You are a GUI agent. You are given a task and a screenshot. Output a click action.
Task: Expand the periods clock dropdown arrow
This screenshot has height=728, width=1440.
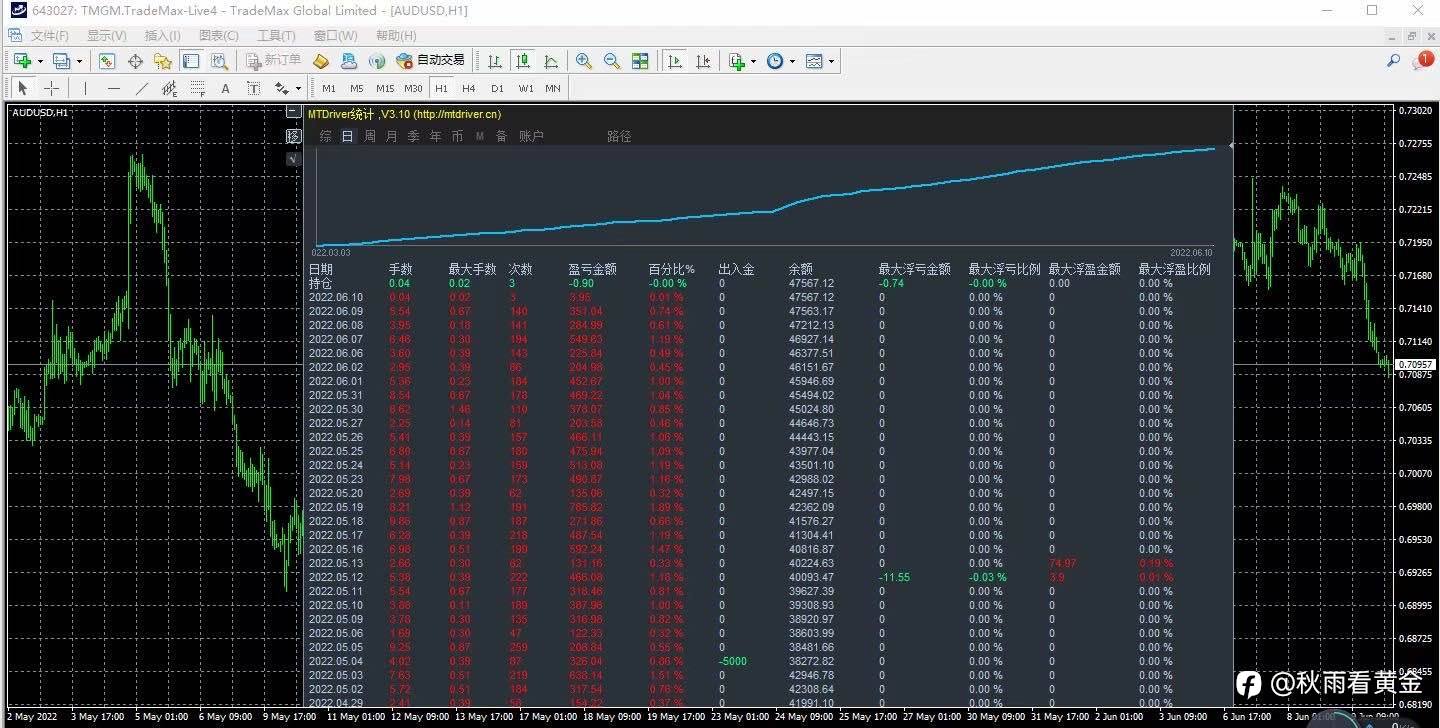[x=792, y=61]
